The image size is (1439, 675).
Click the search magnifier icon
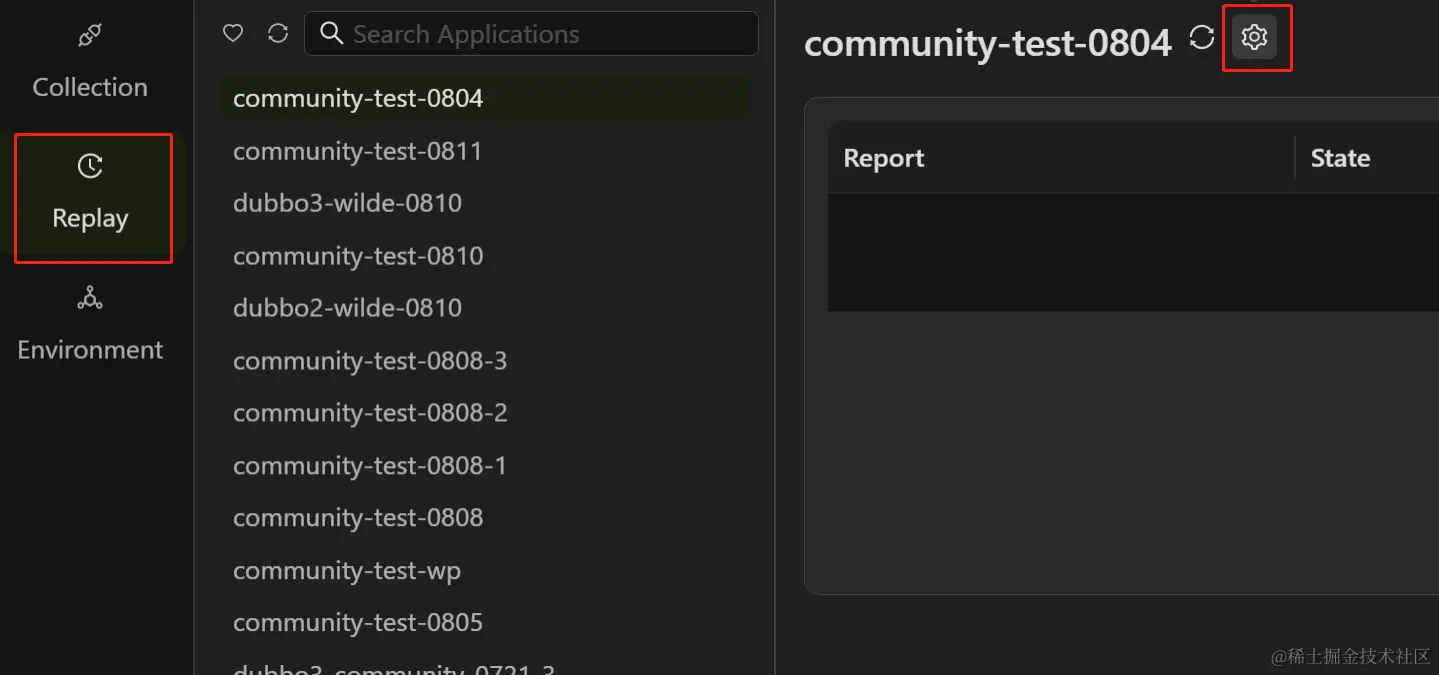tap(331, 34)
